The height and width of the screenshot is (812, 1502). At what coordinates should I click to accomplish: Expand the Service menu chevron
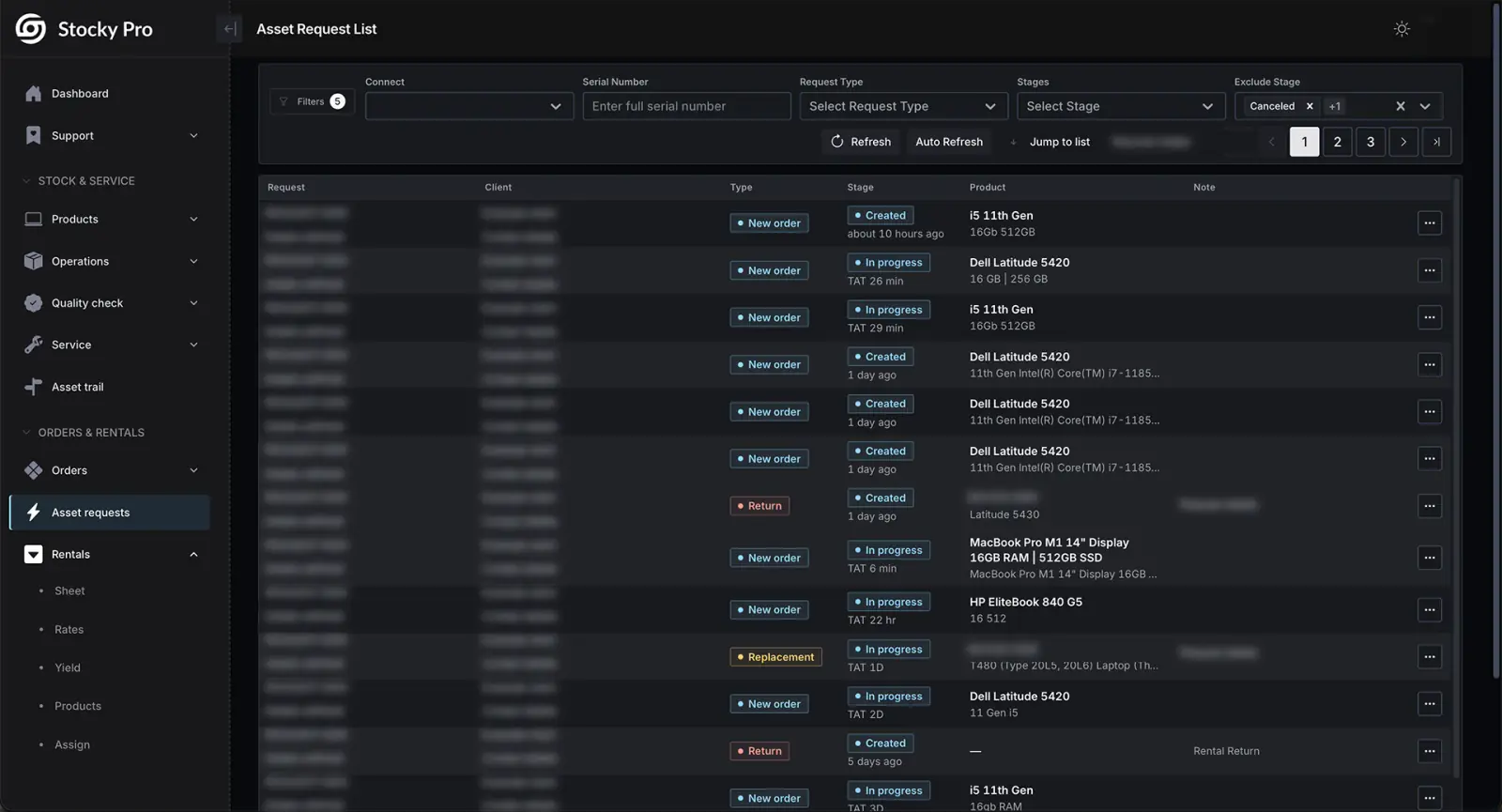pyautogui.click(x=193, y=345)
